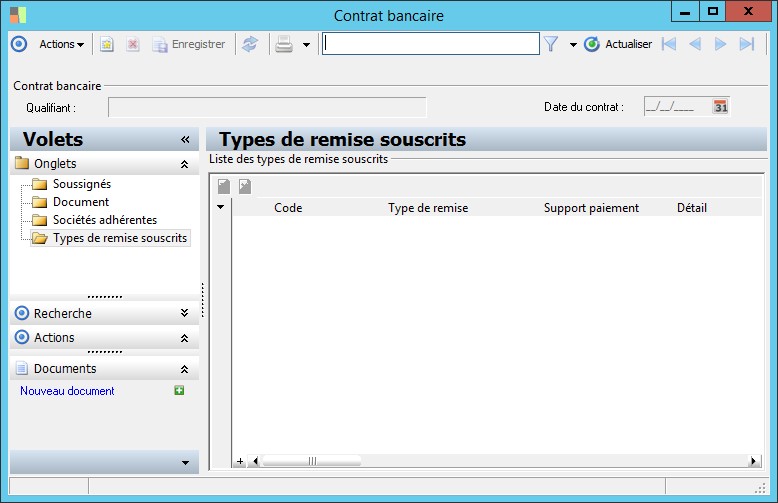Go to previous record arrow
The height and width of the screenshot is (503, 778).
[x=695, y=44]
